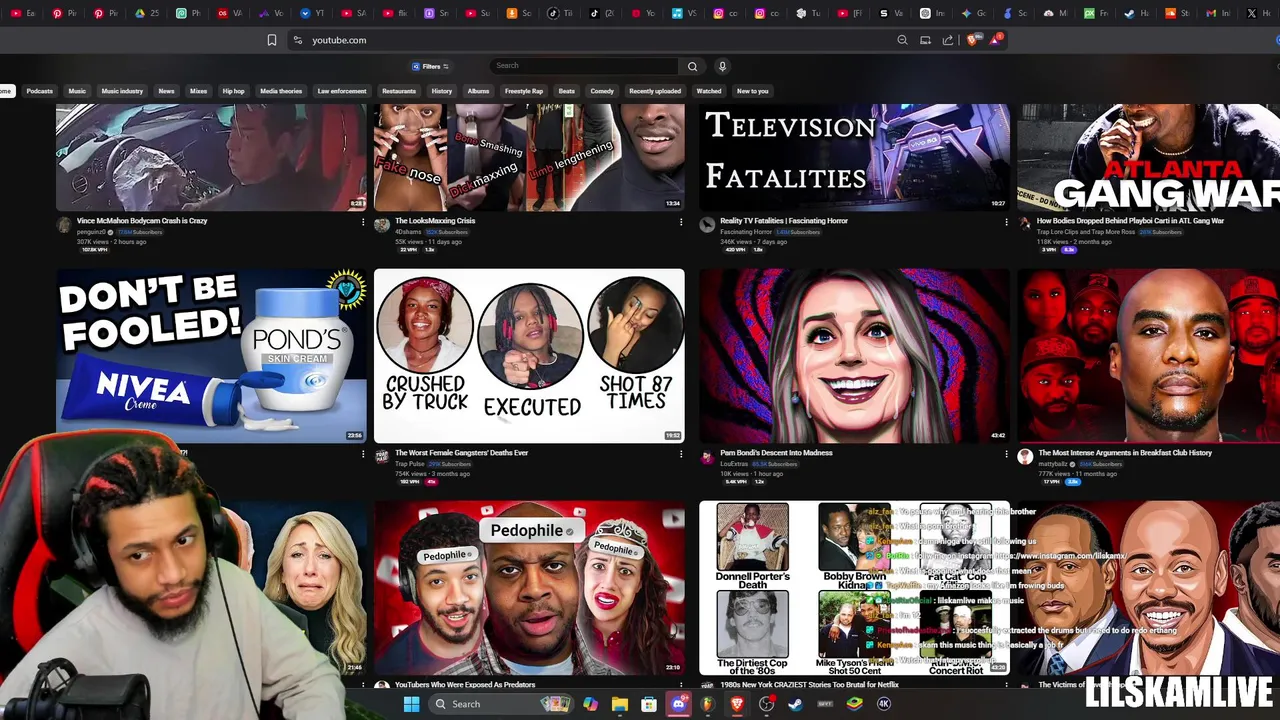Switch to the Google Drive '25' tab

[146, 13]
